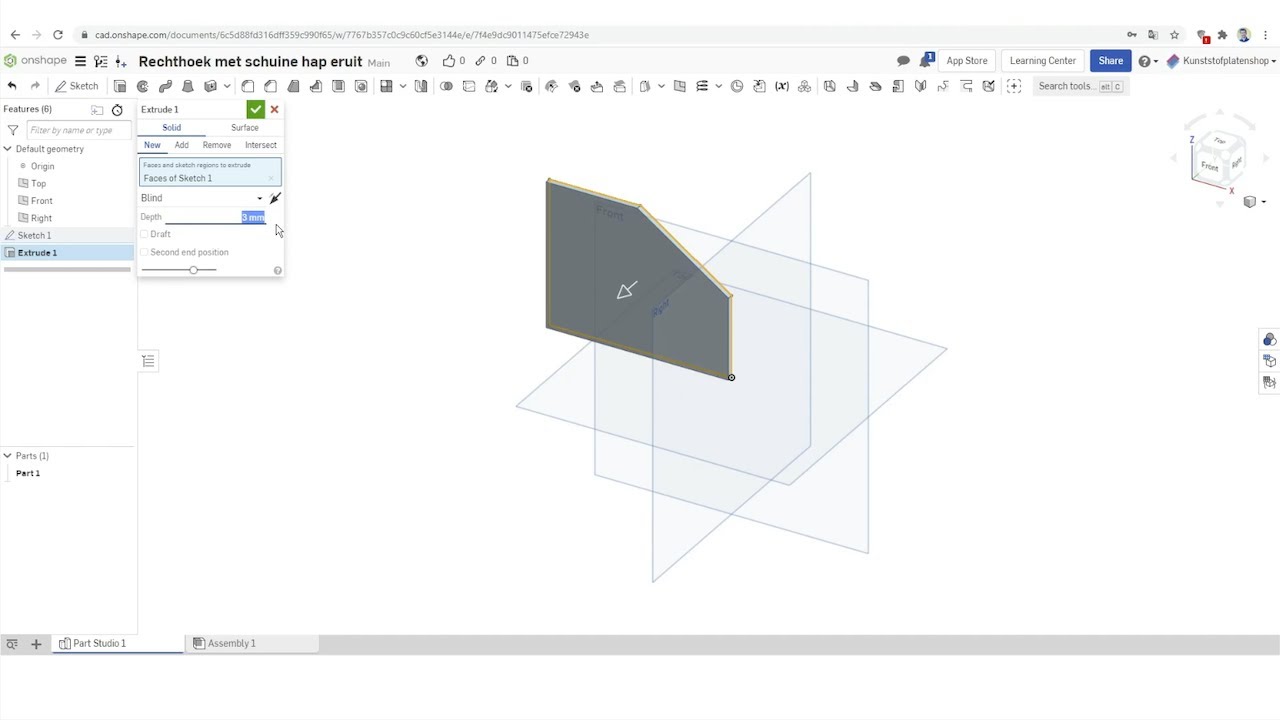Open the App Store
This screenshot has width=1280, height=720.
coord(967,61)
